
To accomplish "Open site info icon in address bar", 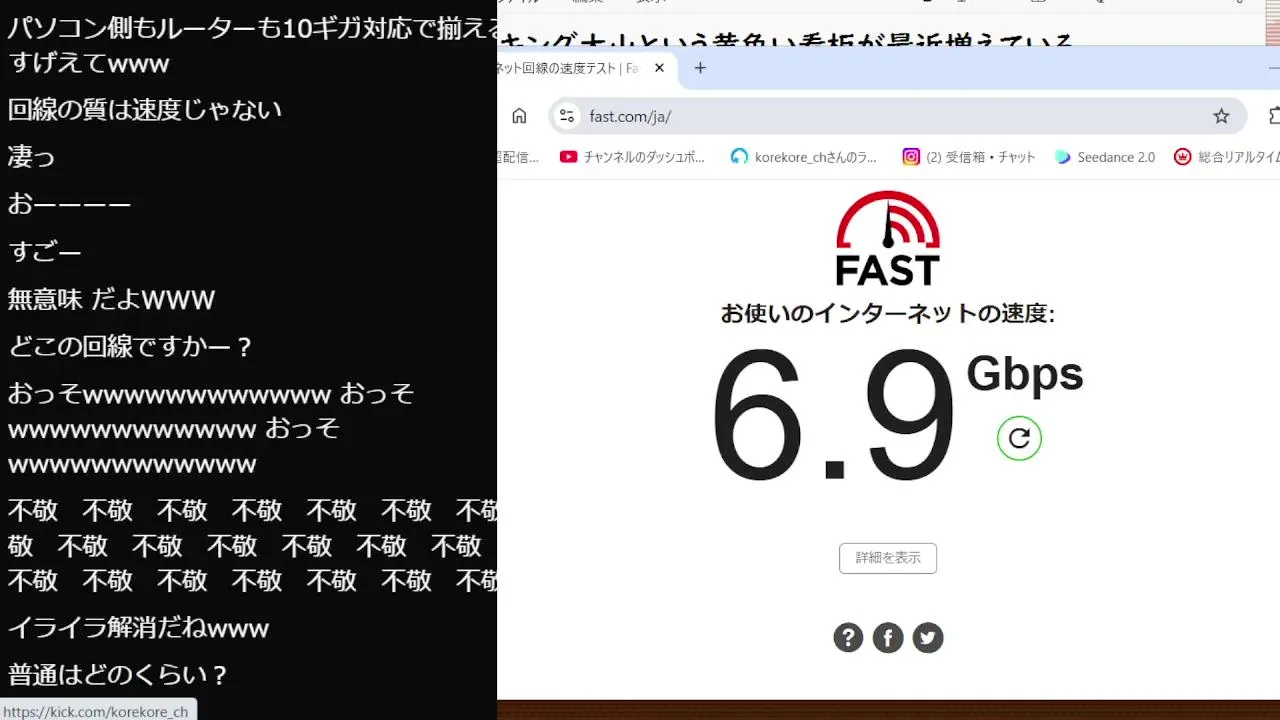I will click(567, 116).
